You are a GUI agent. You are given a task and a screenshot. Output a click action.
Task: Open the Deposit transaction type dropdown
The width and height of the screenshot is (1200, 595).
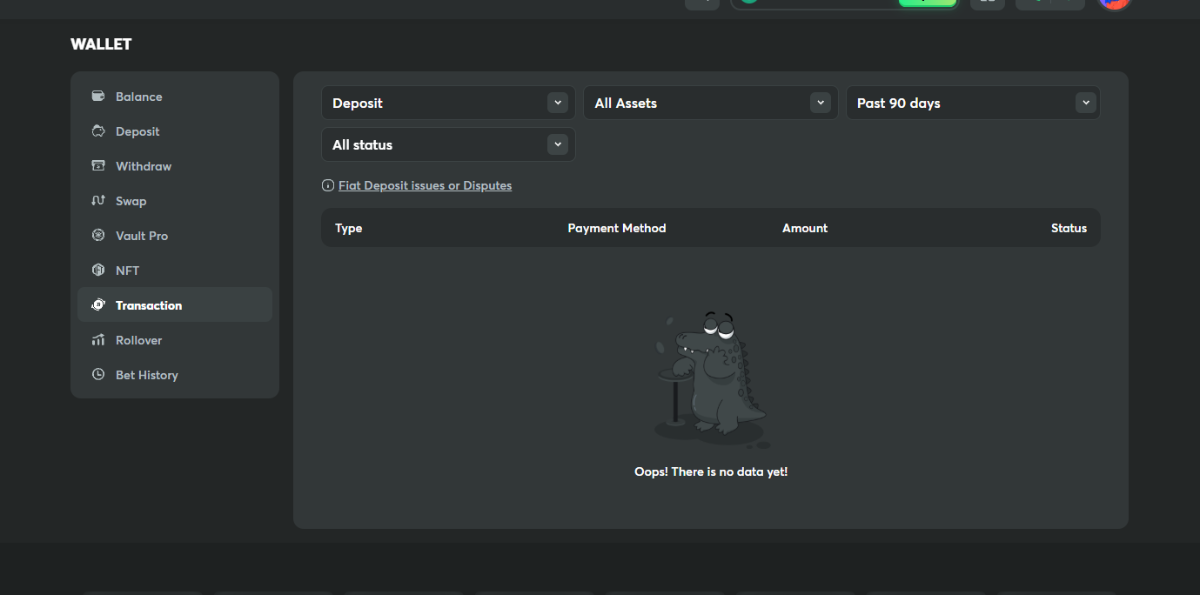(447, 103)
